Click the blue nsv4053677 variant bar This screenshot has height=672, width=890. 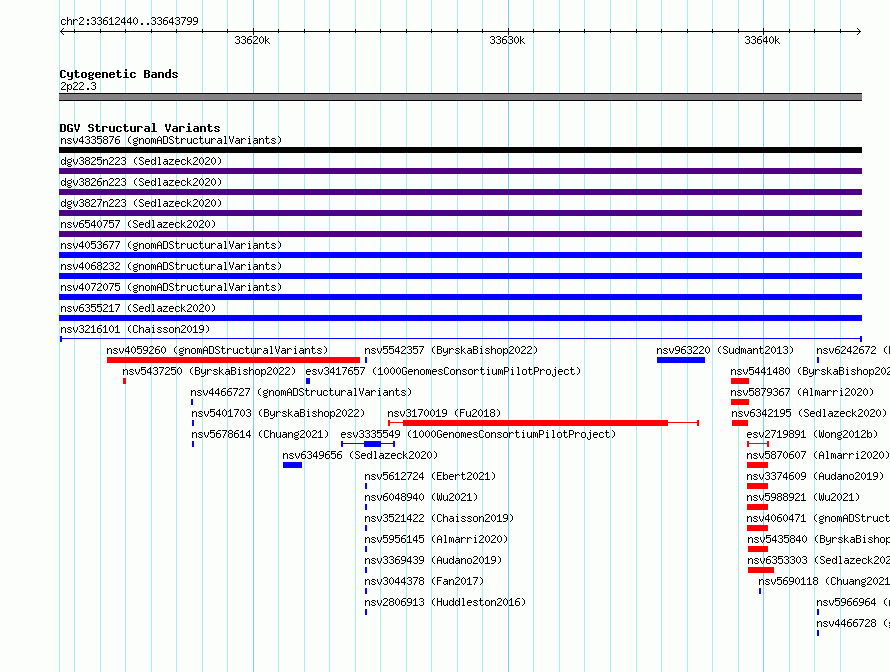pyautogui.click(x=460, y=255)
